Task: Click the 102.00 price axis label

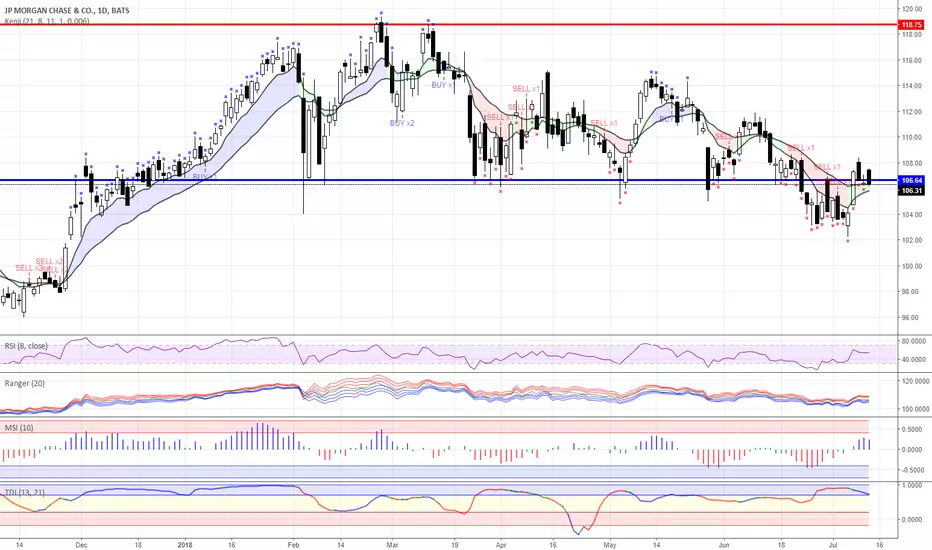Action: click(x=912, y=240)
